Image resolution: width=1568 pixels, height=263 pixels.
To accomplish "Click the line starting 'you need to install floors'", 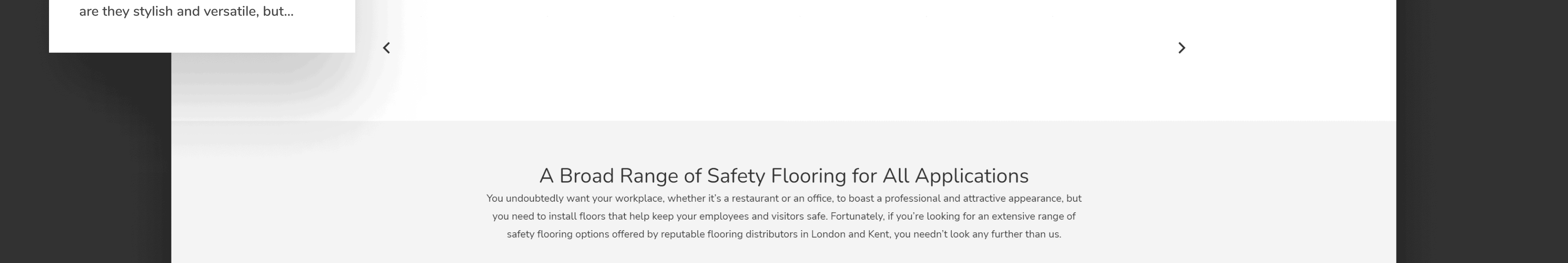I will [784, 216].
